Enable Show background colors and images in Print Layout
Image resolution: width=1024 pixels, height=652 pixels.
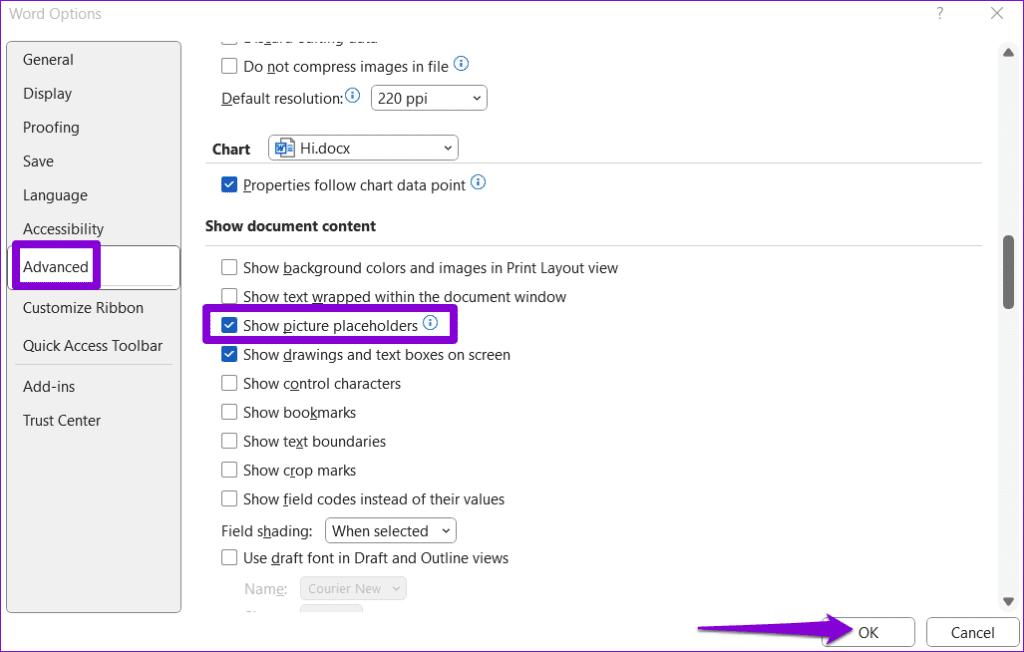[229, 267]
